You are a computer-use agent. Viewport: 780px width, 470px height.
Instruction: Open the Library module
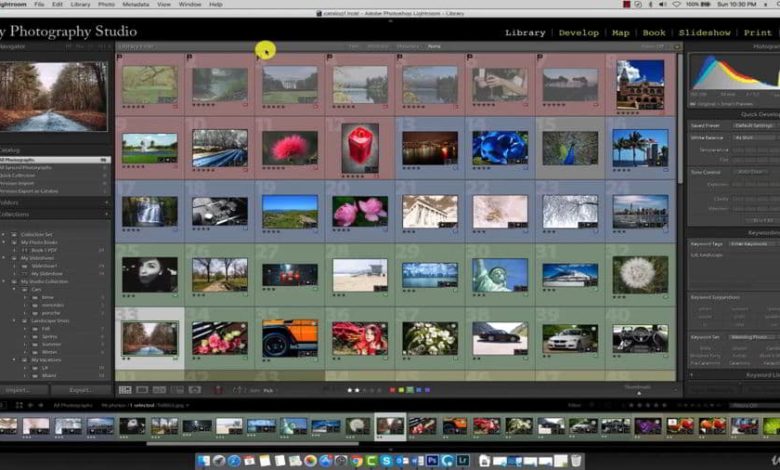[x=525, y=33]
